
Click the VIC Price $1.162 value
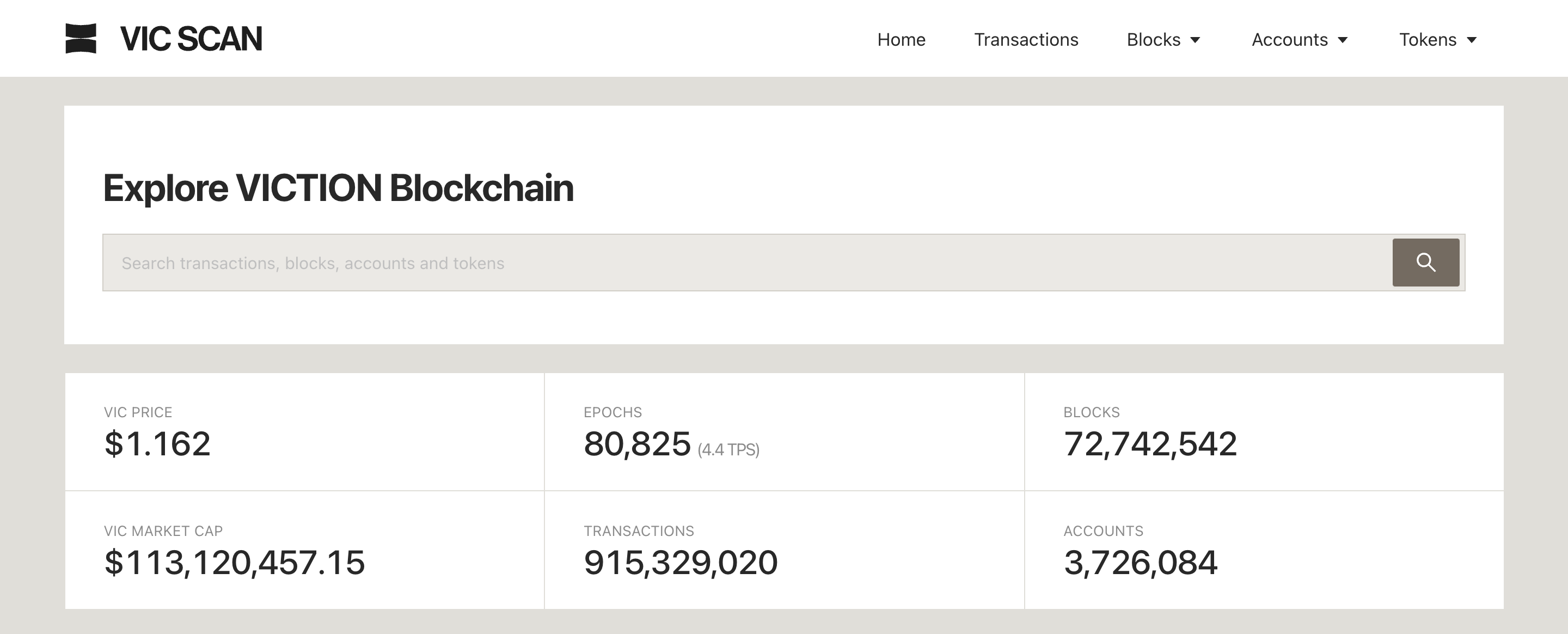tap(157, 443)
